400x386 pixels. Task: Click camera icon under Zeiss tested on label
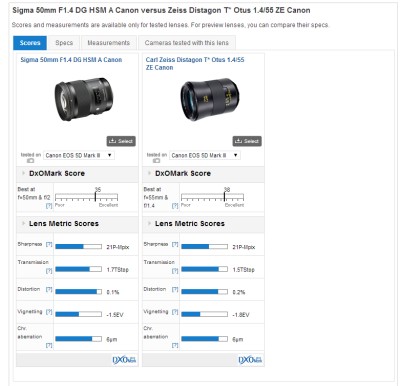(x=156, y=161)
